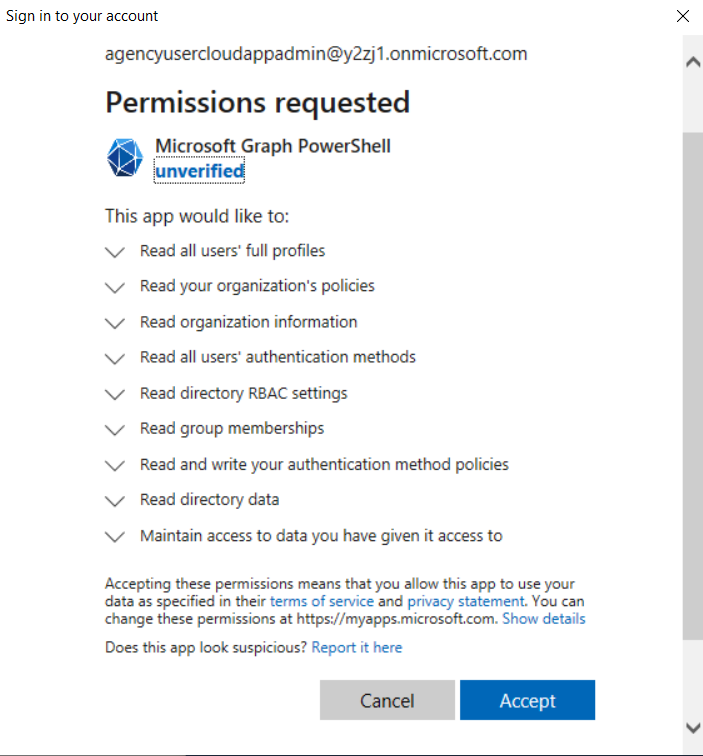
Task: Select the 'Read group memberships' text
Action: coord(232,428)
